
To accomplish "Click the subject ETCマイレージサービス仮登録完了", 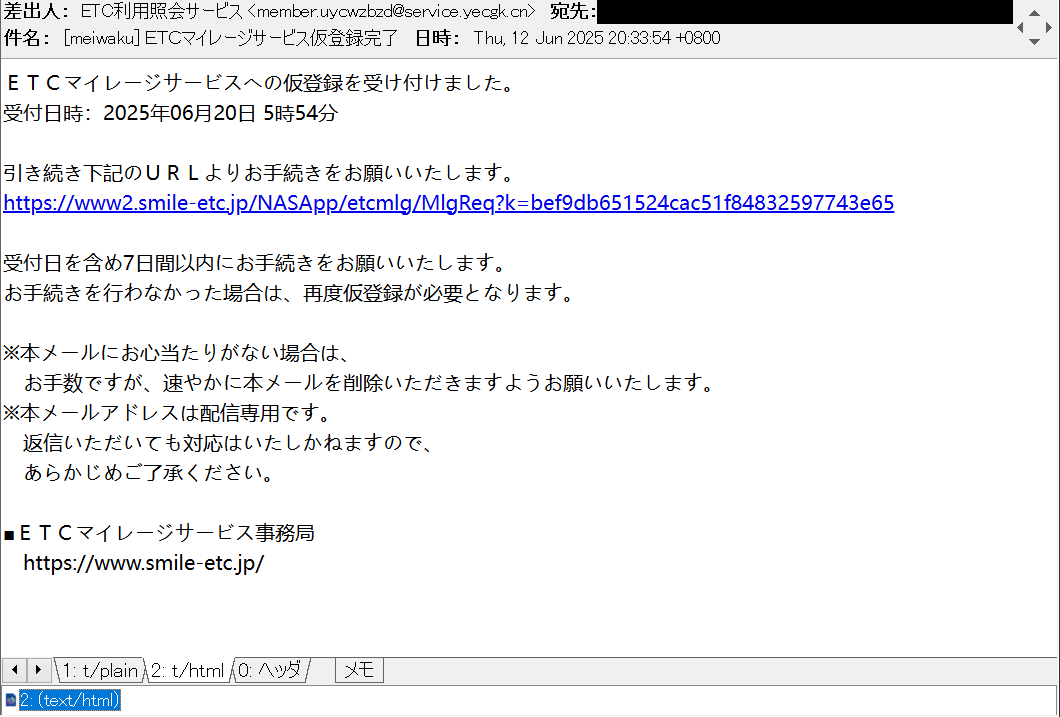I will [272, 38].
